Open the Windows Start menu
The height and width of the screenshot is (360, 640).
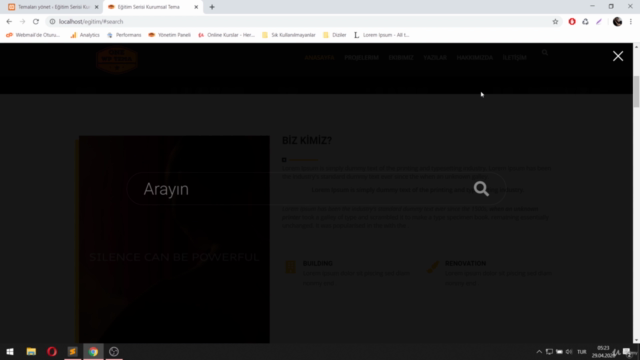tap(10, 351)
